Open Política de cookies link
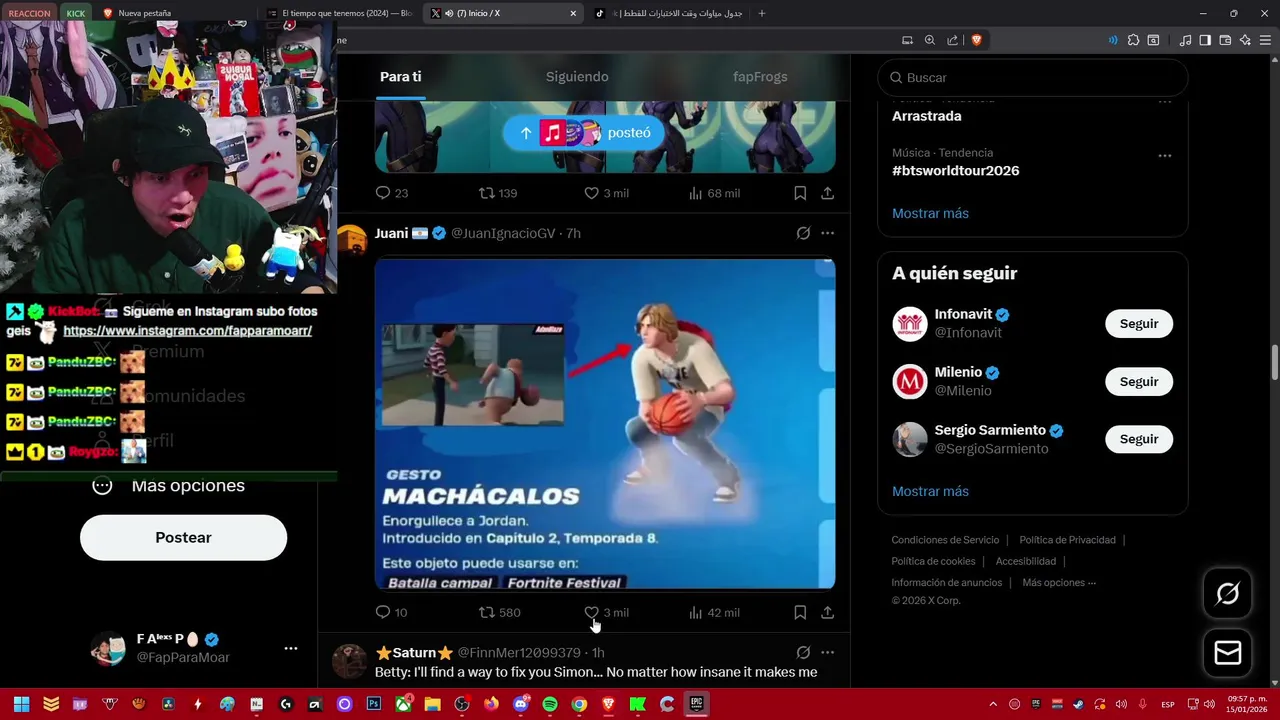Screen dimensions: 1280x720 [933, 561]
